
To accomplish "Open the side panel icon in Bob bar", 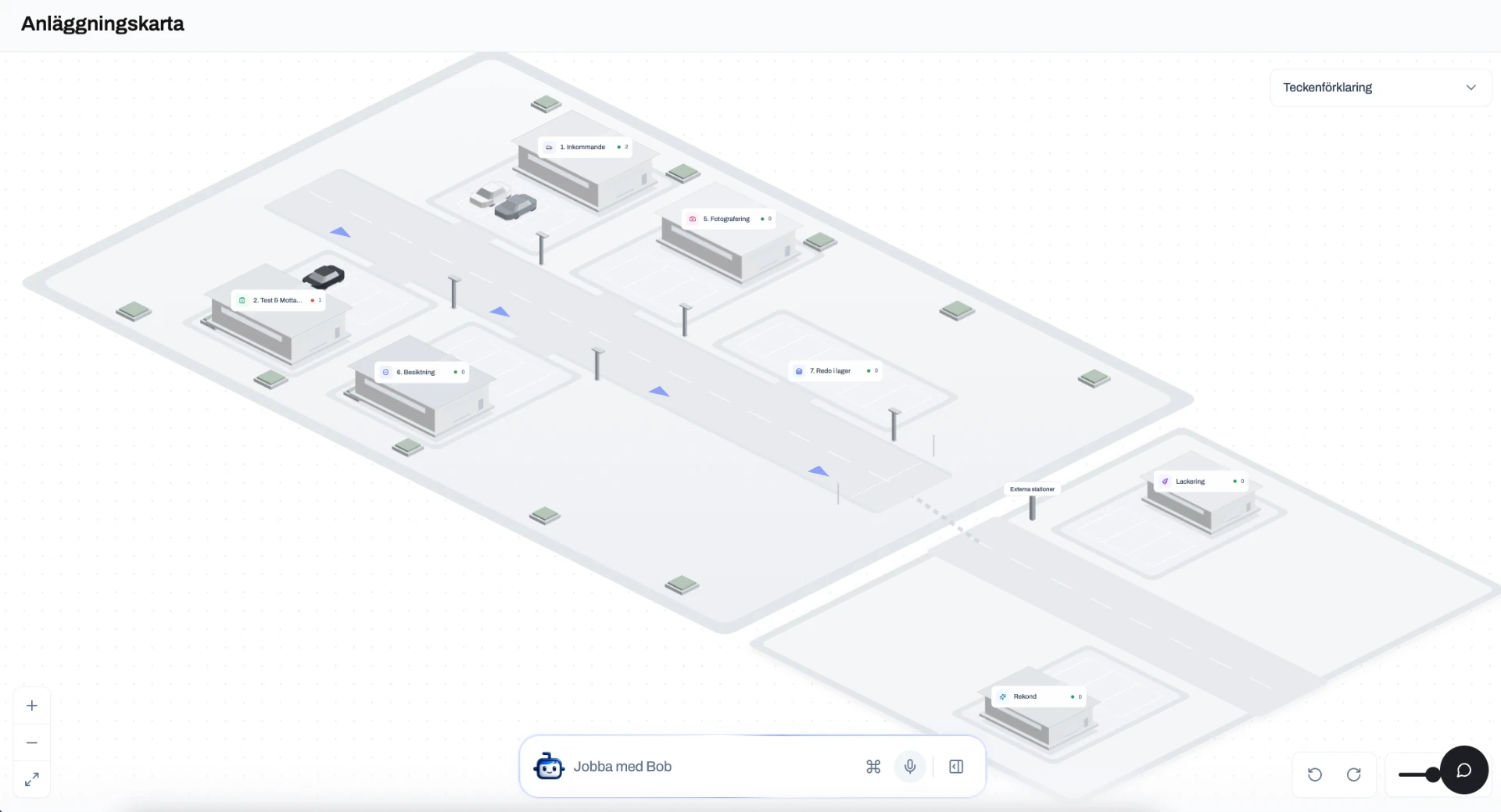I will pos(956,767).
